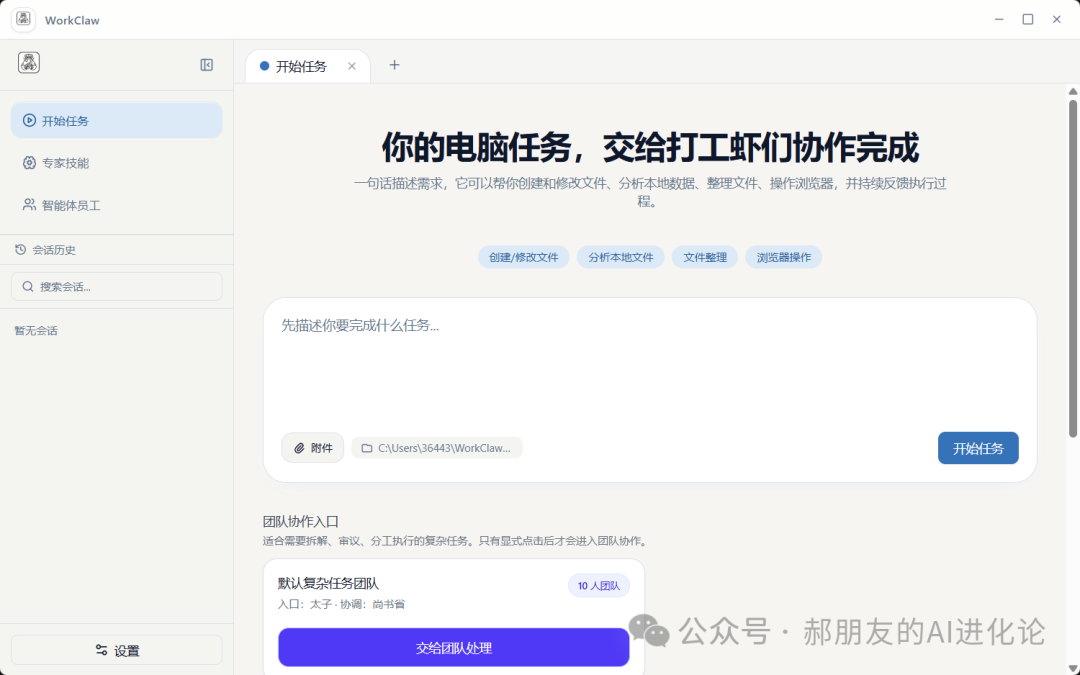Open 会话历史 conversation history
1080x675 pixels.
coord(55,249)
